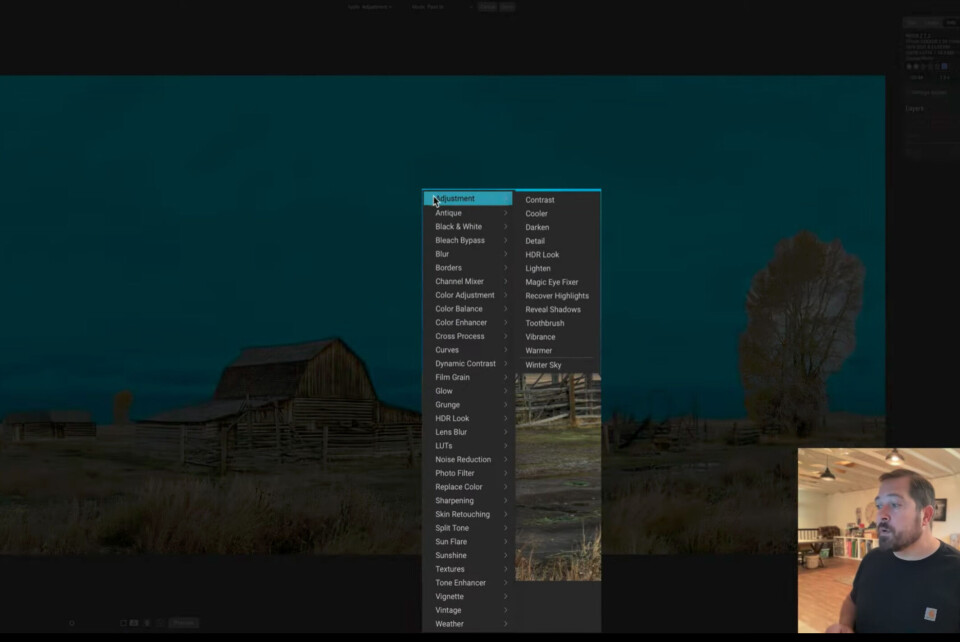Expand the Black & White submenu arrow
960x642 pixels.
tap(505, 227)
